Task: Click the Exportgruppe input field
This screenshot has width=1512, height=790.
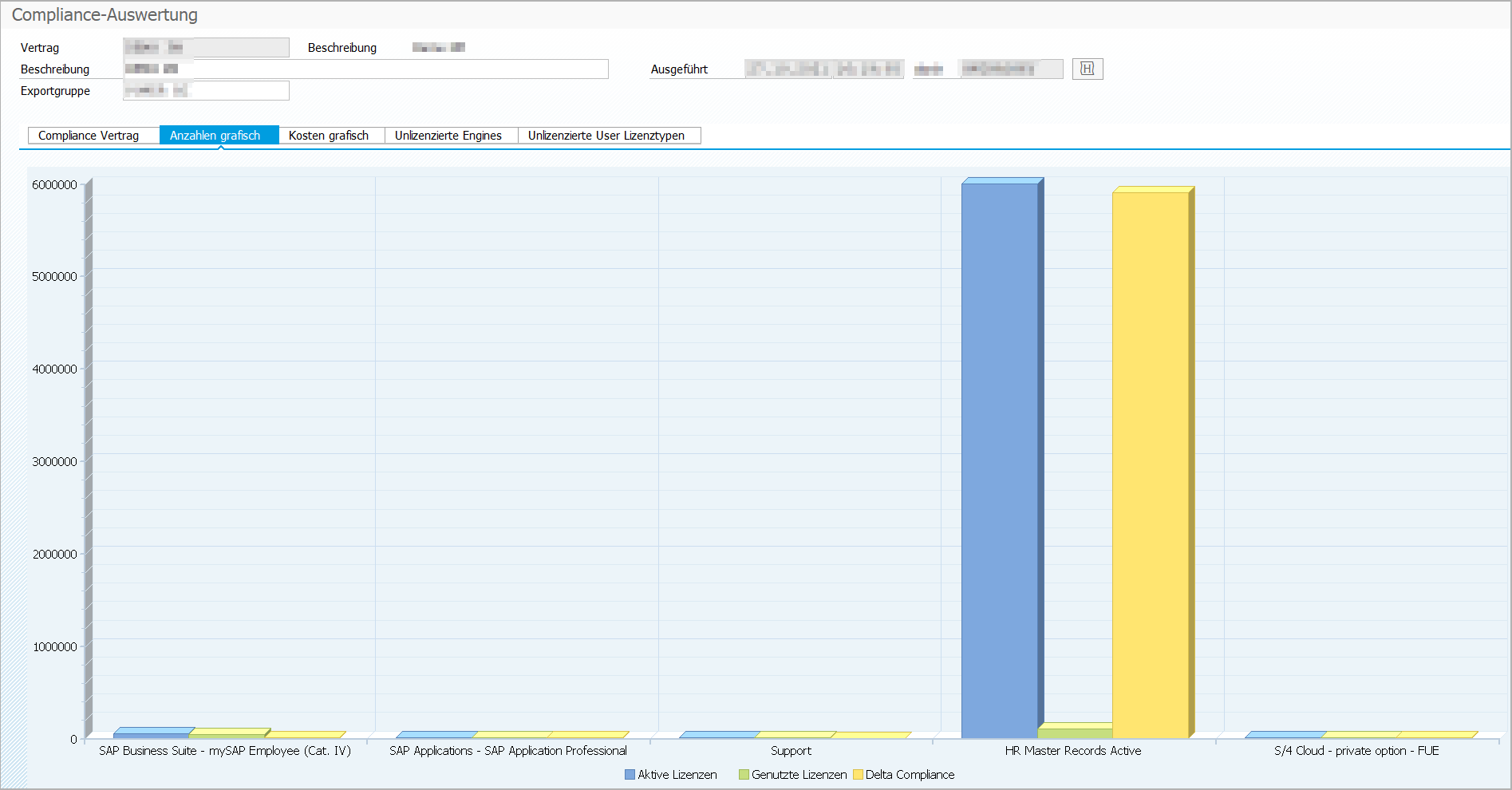Action: (x=207, y=91)
